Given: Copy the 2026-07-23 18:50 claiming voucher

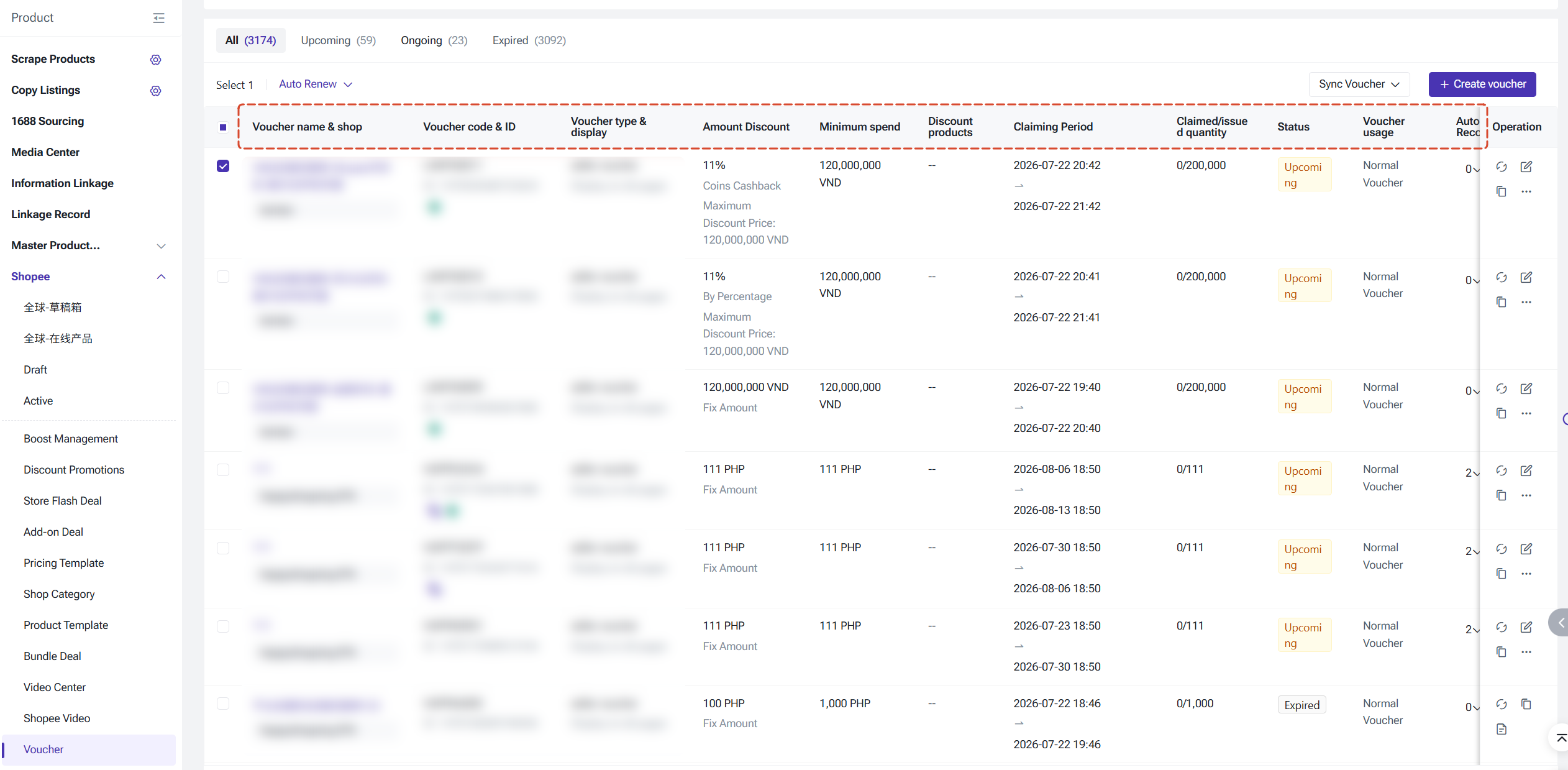Looking at the screenshot, I should click(x=1502, y=652).
